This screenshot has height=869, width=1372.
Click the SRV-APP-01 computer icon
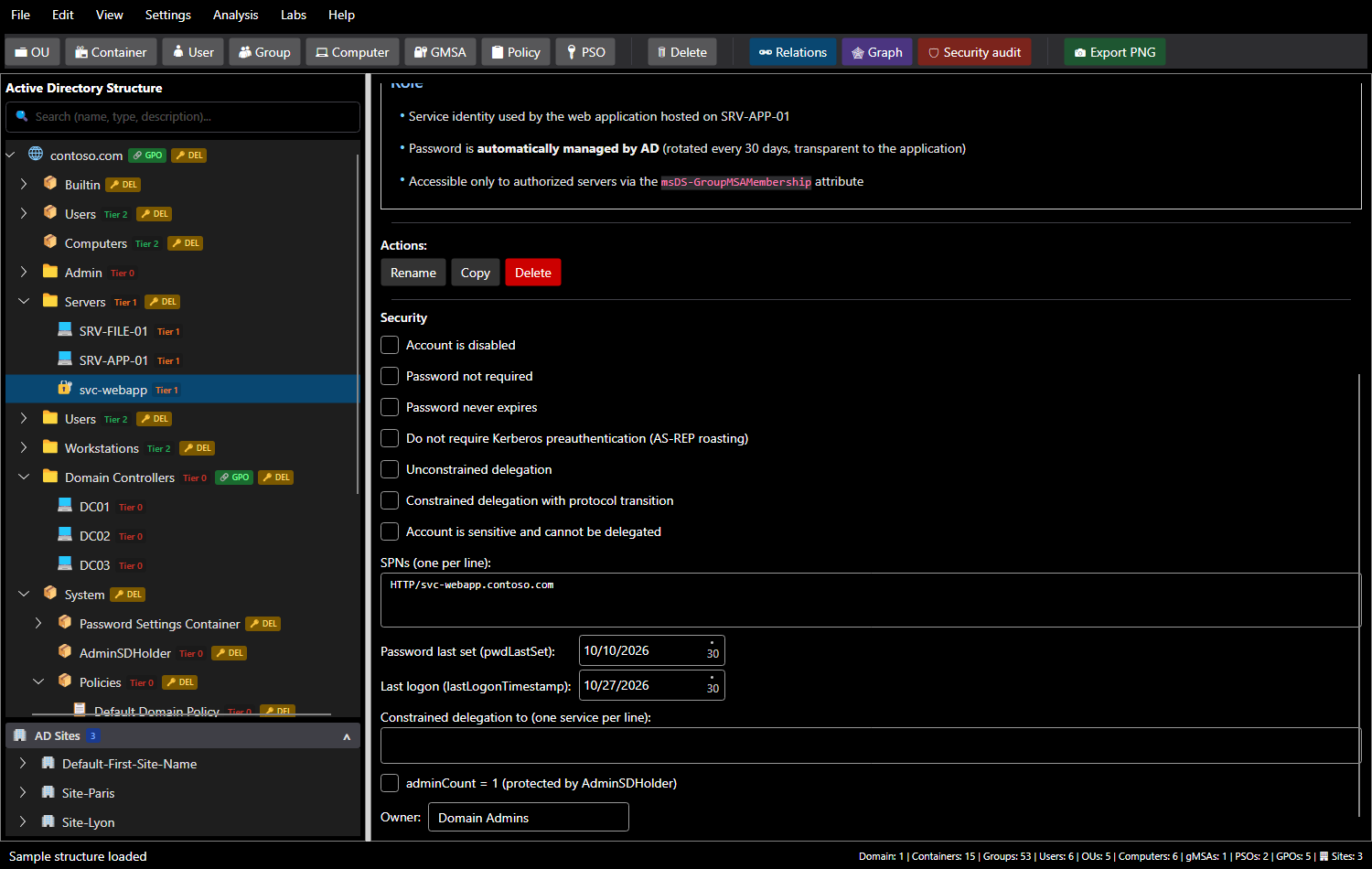[x=65, y=359]
